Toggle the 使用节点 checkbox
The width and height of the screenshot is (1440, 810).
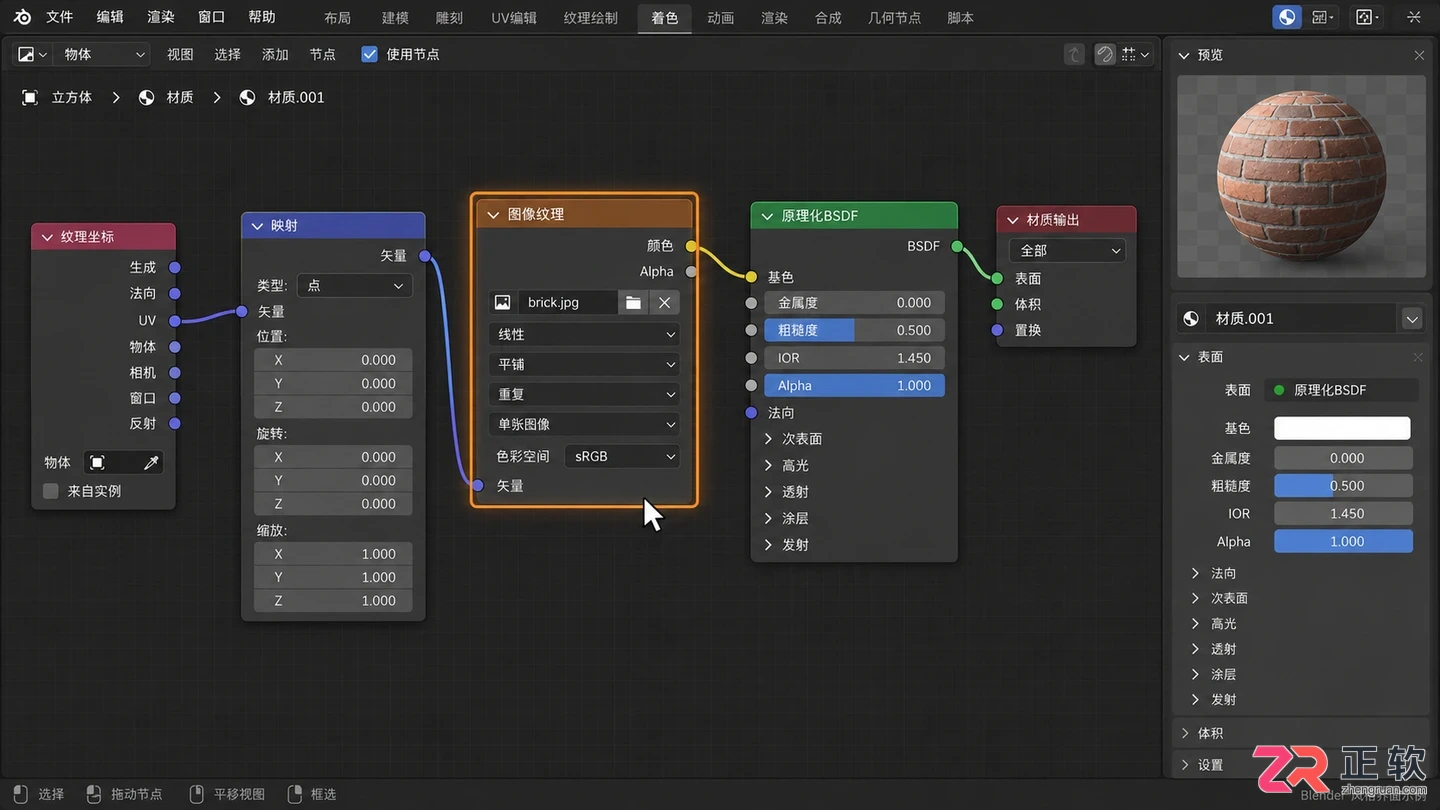click(370, 54)
